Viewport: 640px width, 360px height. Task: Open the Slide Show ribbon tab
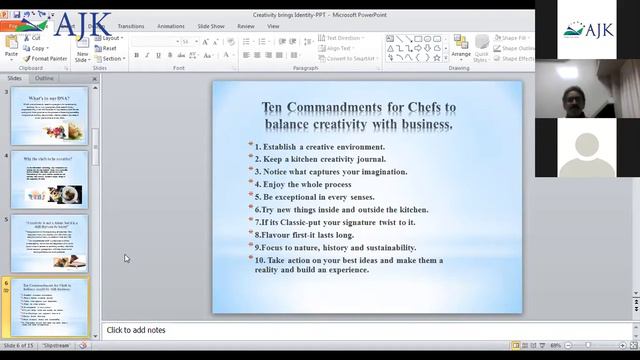(x=211, y=26)
